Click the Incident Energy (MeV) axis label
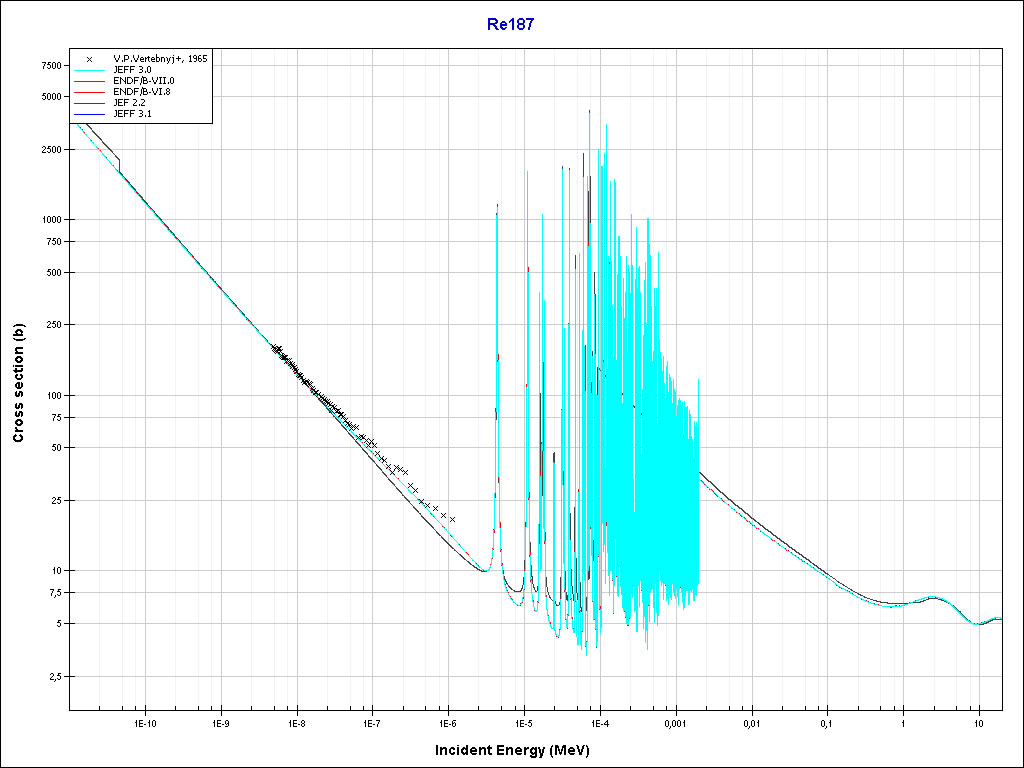The image size is (1024, 768). [519, 750]
